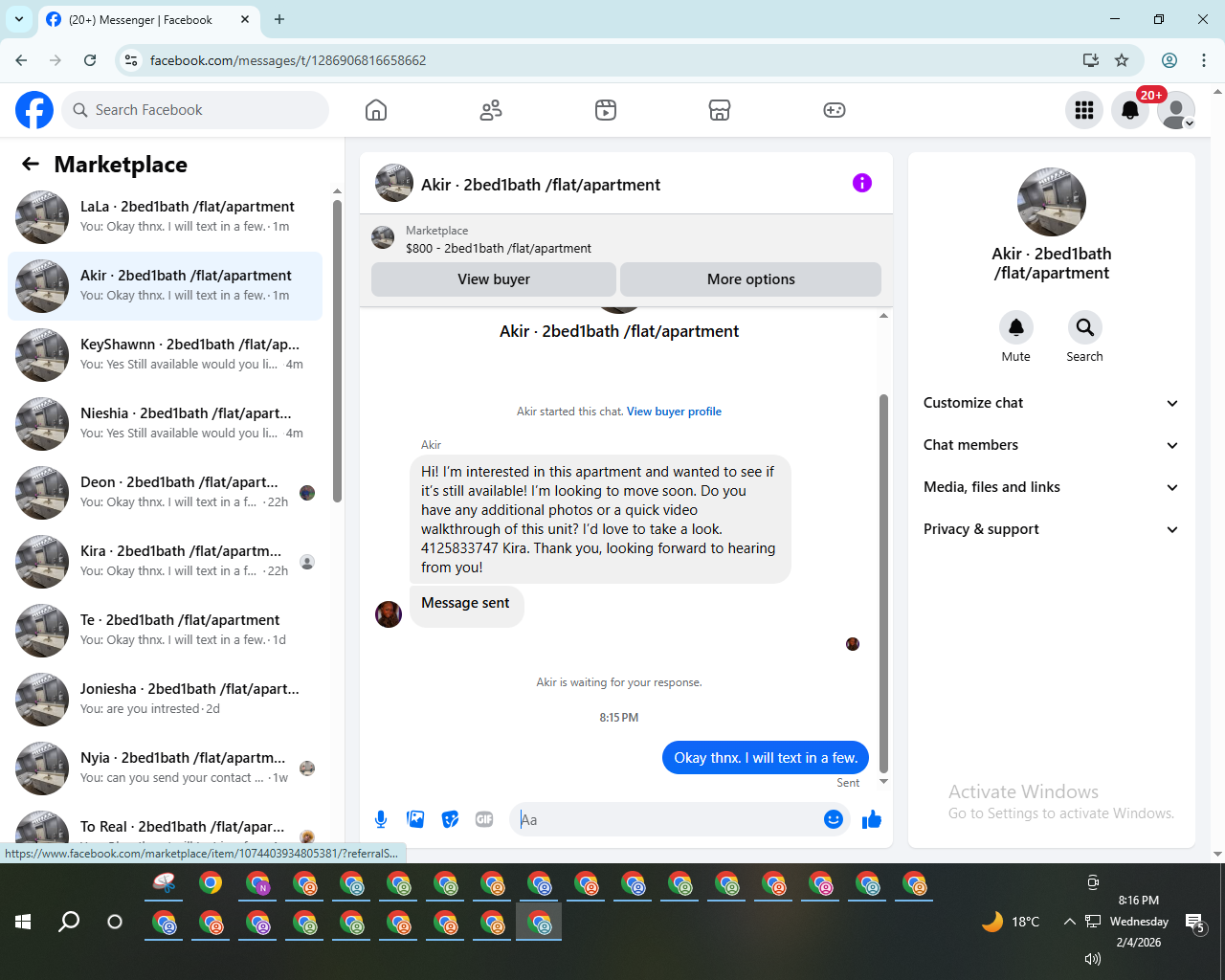Click the chat messages scrollbar
Image resolution: width=1225 pixels, height=980 pixels.
coord(883,584)
